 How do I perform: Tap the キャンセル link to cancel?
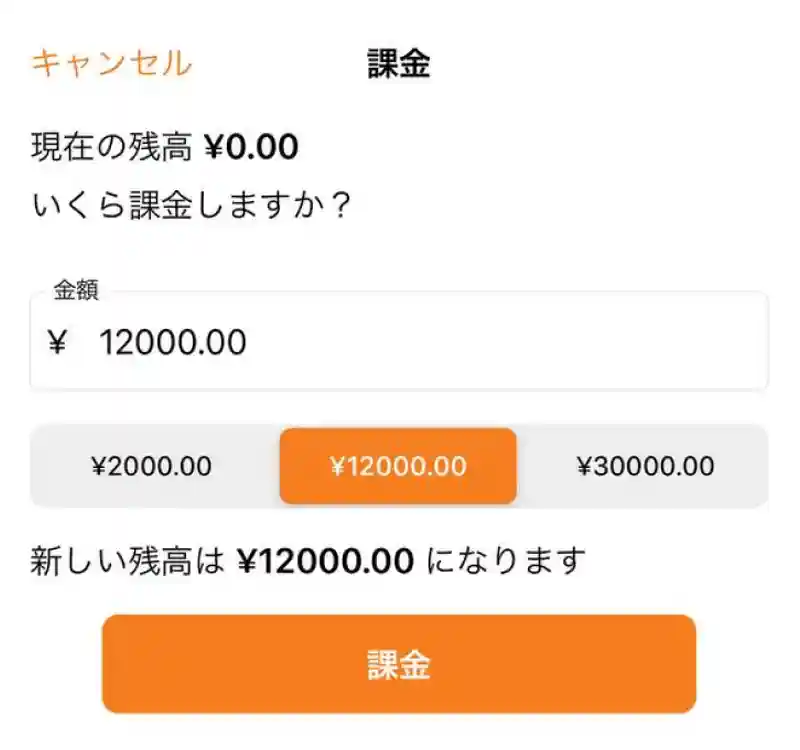click(112, 63)
